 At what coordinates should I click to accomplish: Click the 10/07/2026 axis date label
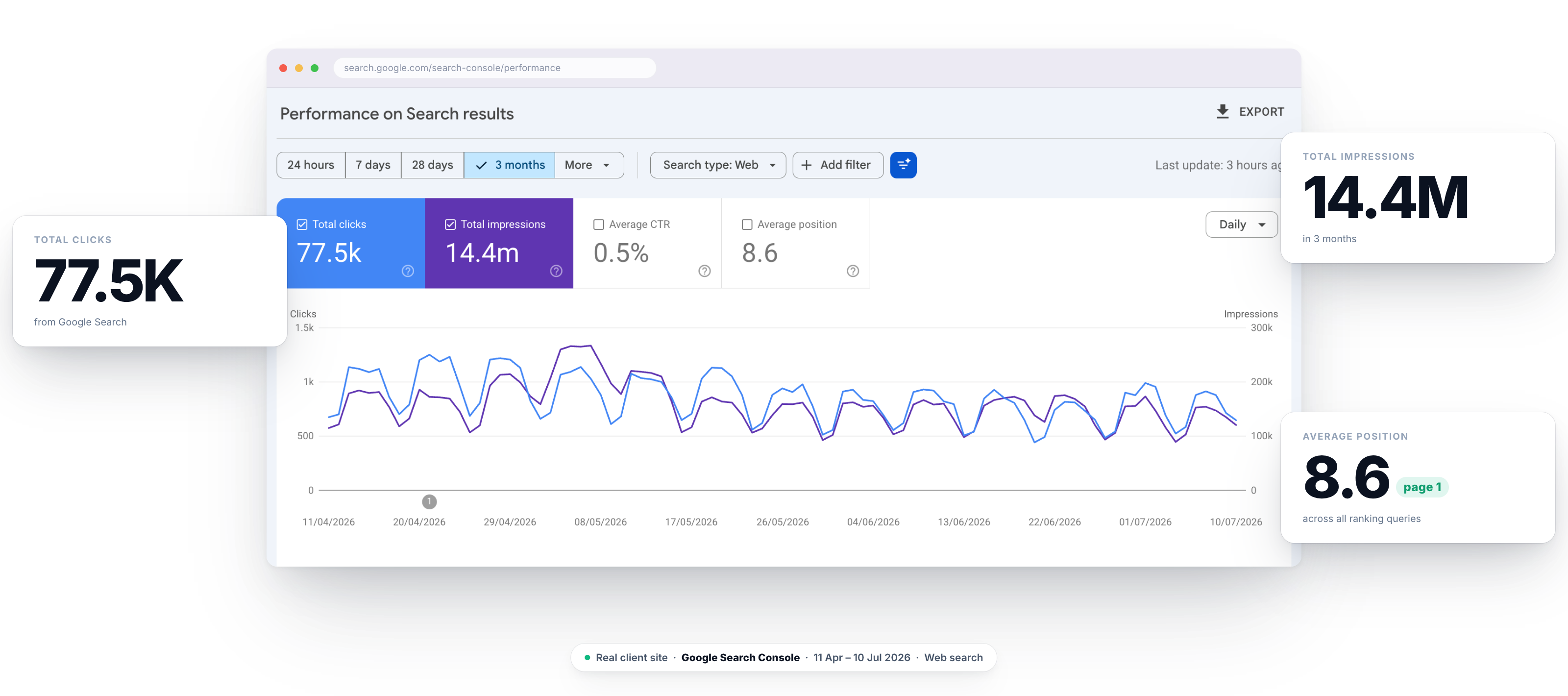1236,522
